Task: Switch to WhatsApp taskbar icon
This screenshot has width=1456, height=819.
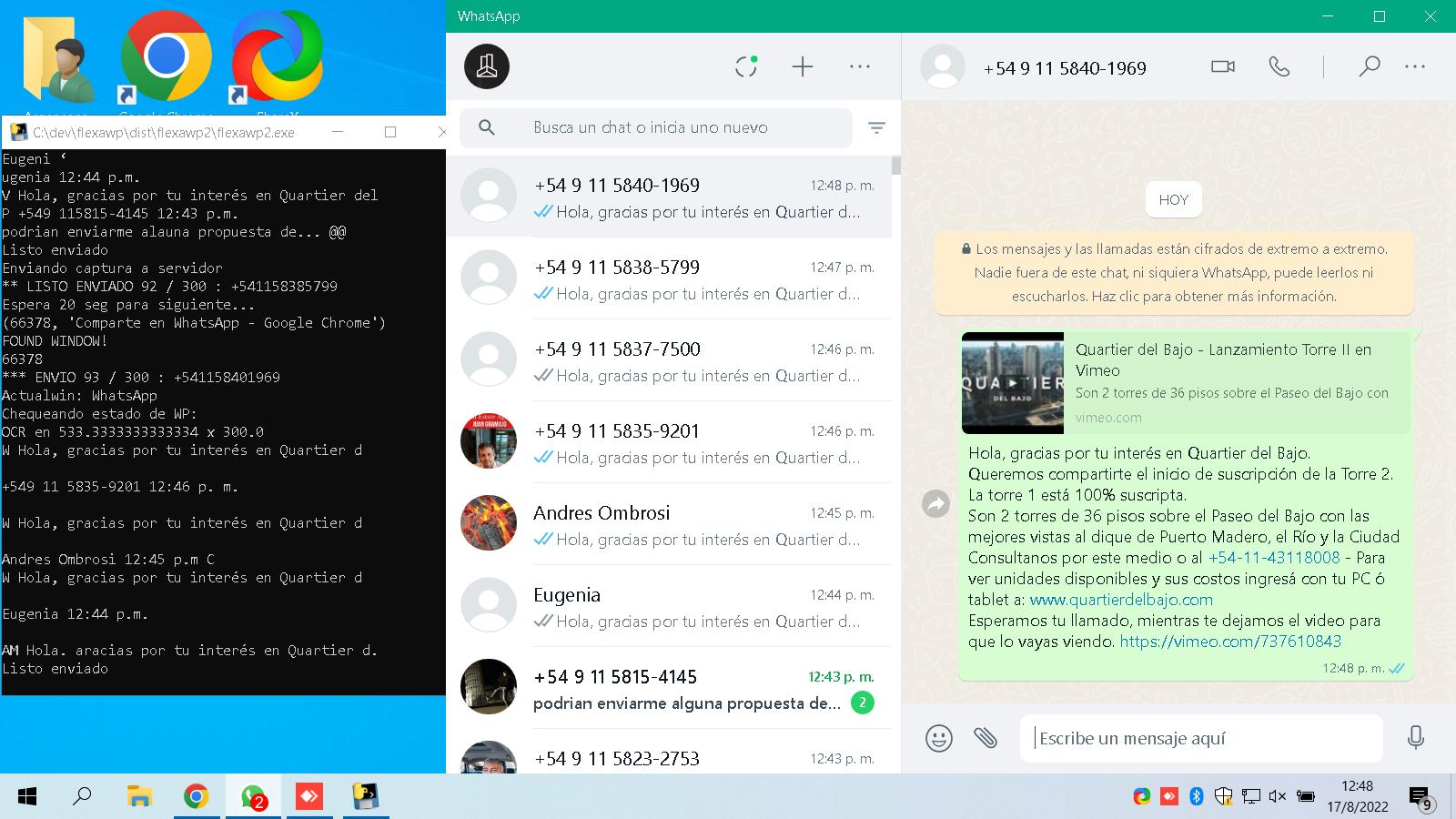Action: pos(253,797)
